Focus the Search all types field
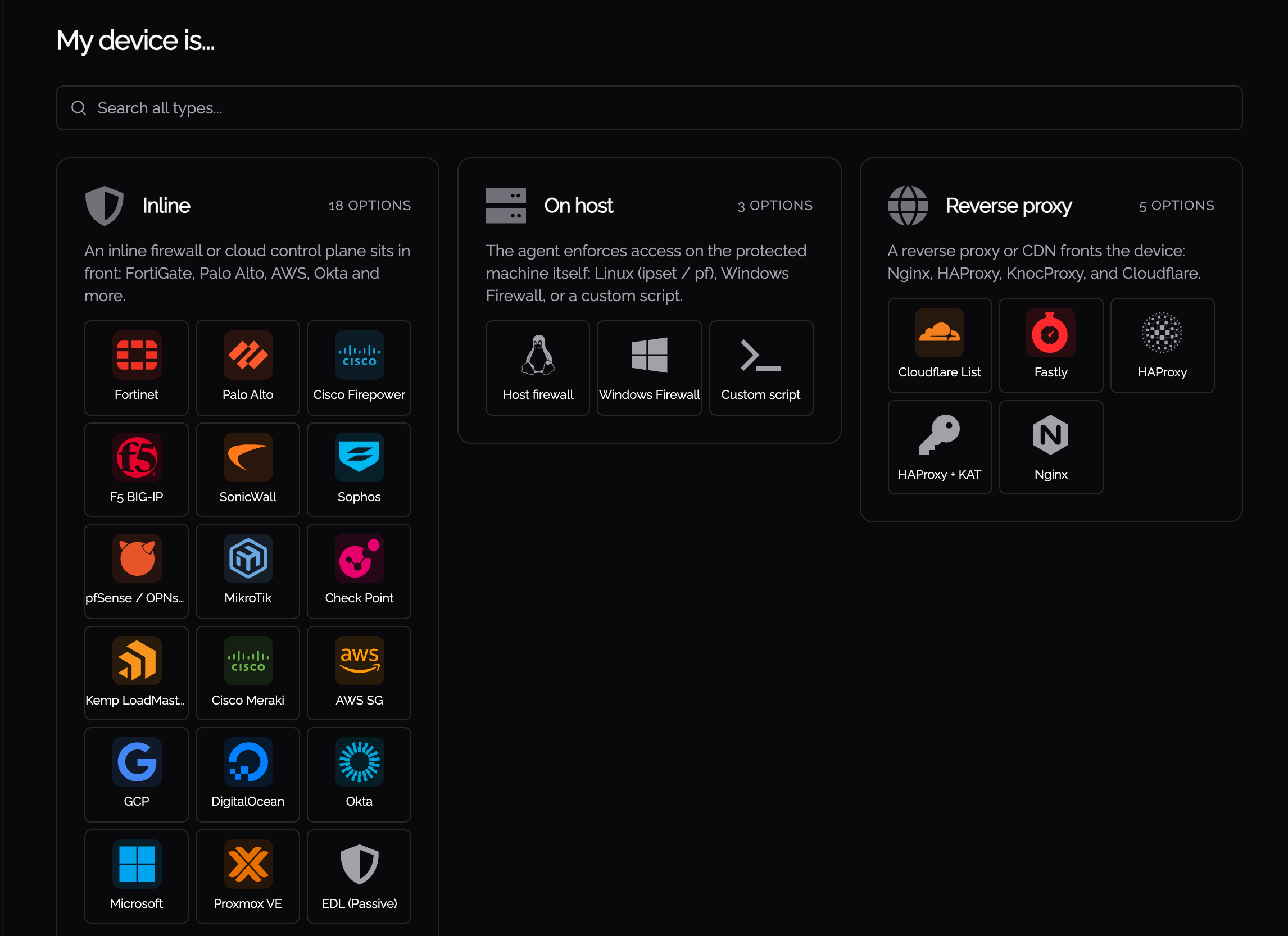This screenshot has height=936, width=1288. pos(649,108)
